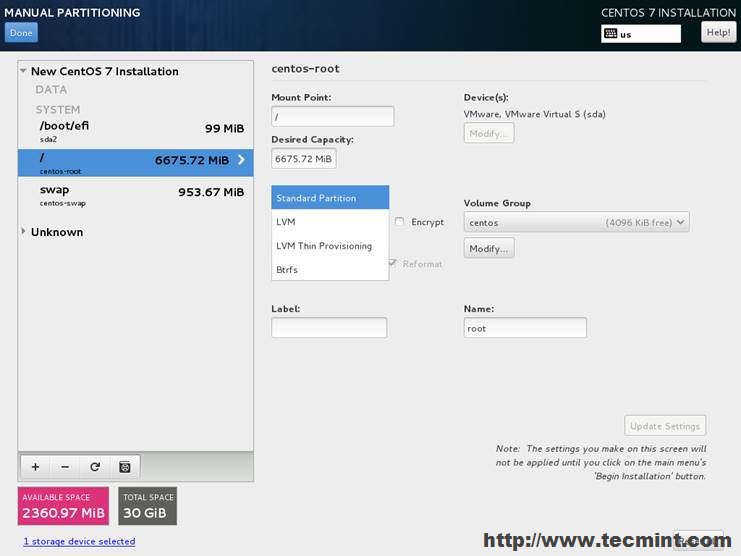Click the 953.67 MiB swap size
The image size is (741, 556).
coord(211,192)
